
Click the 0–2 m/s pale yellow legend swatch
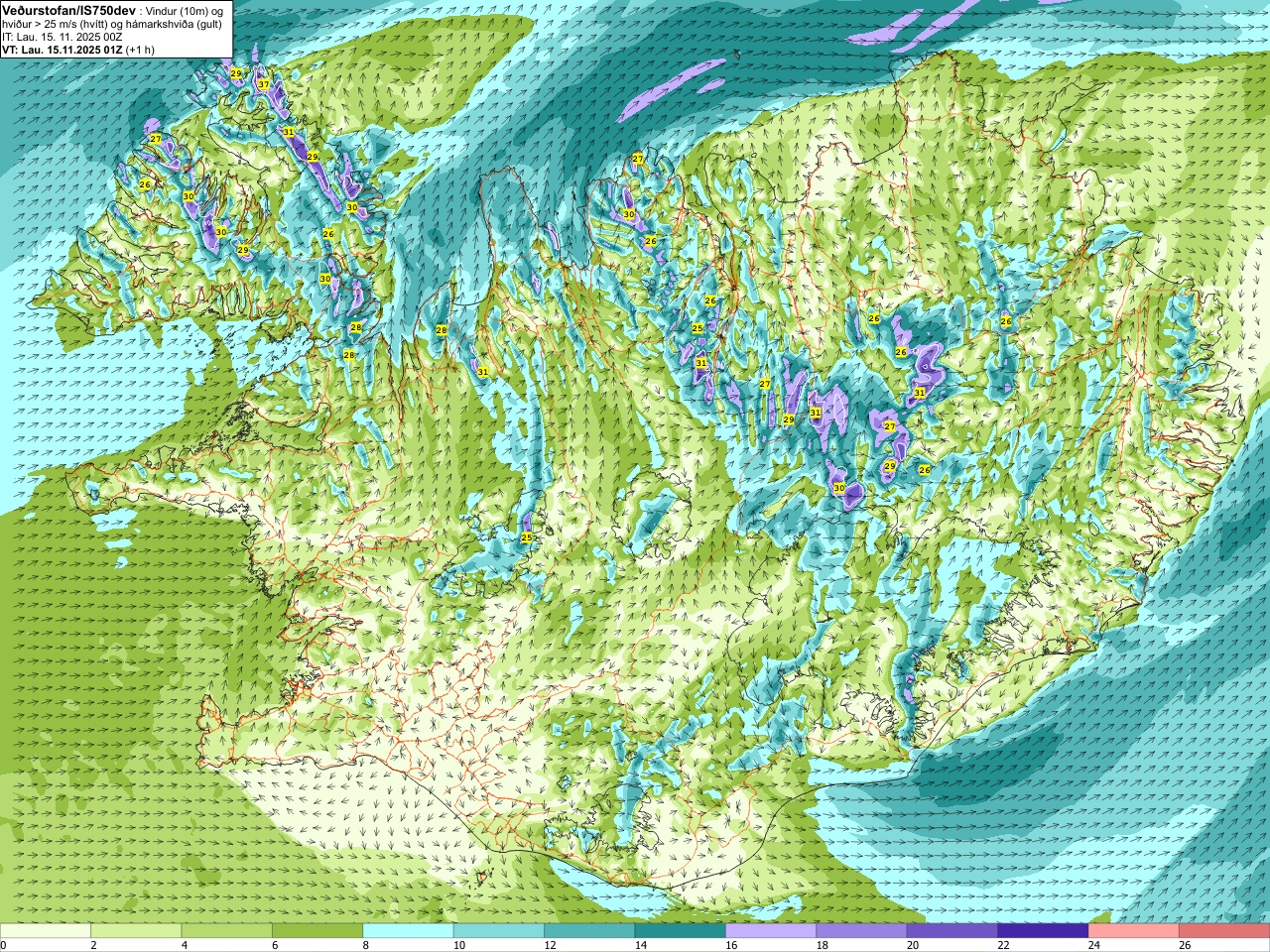[46, 931]
